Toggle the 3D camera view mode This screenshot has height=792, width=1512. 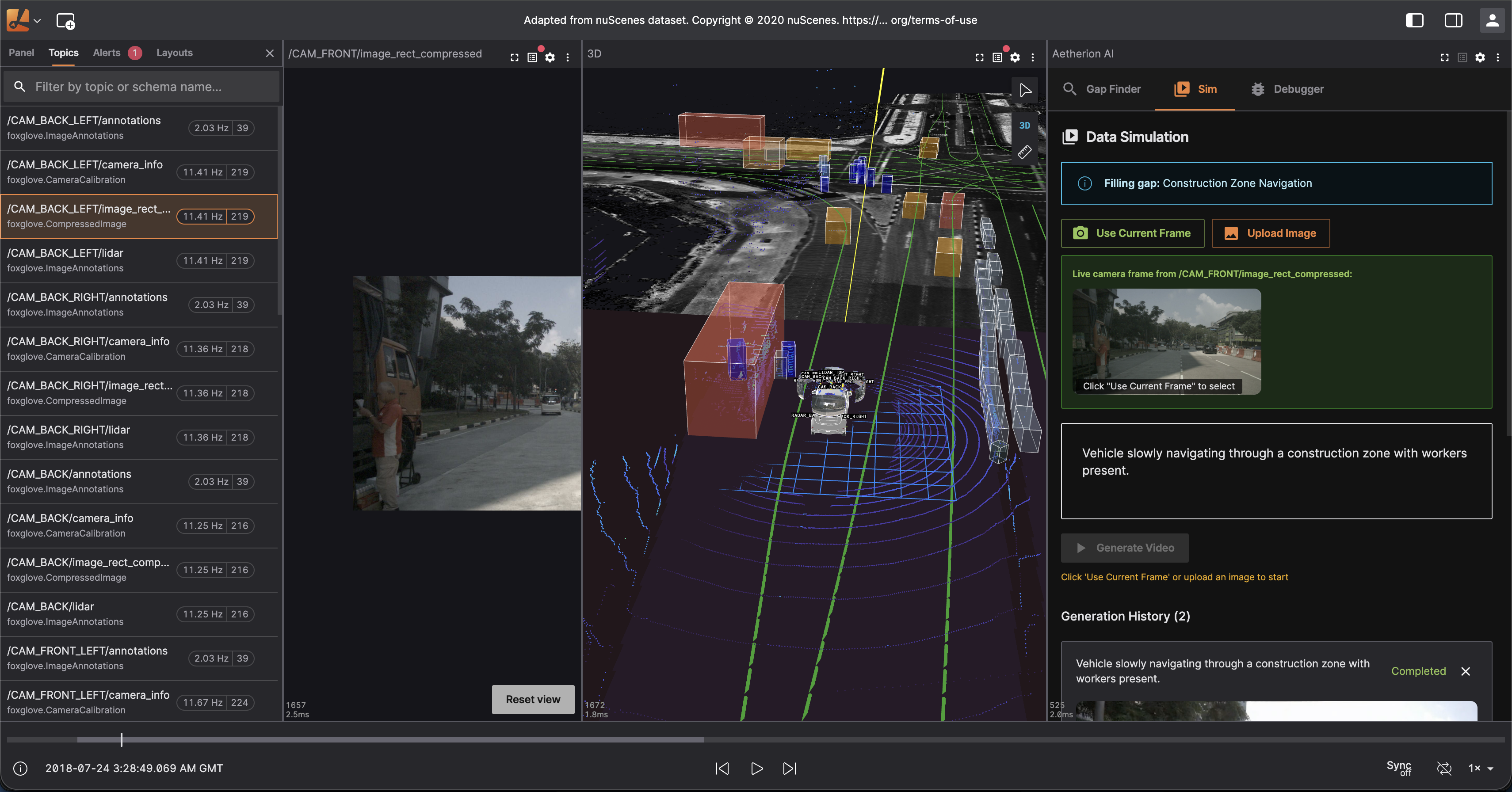click(1024, 126)
